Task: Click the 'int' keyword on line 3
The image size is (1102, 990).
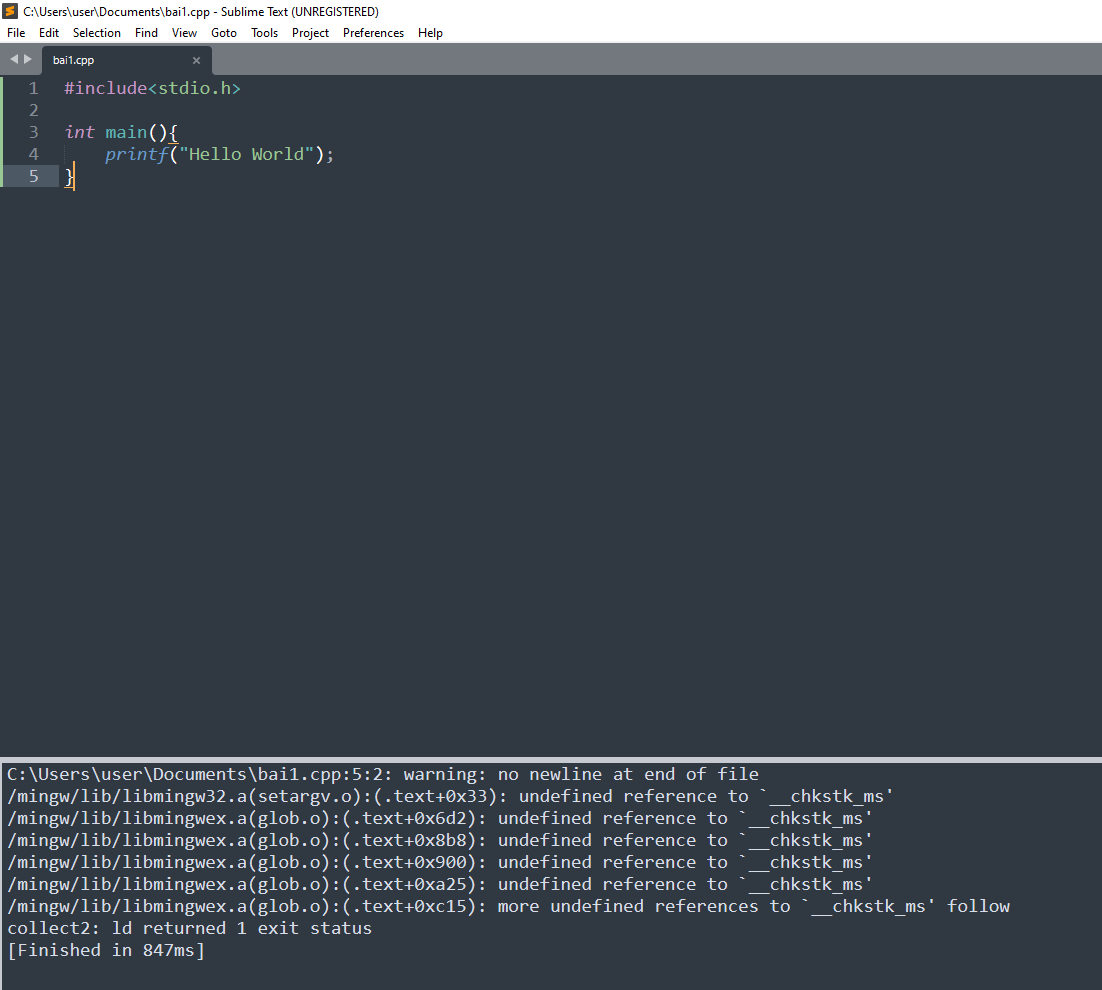Action: pyautogui.click(x=79, y=132)
